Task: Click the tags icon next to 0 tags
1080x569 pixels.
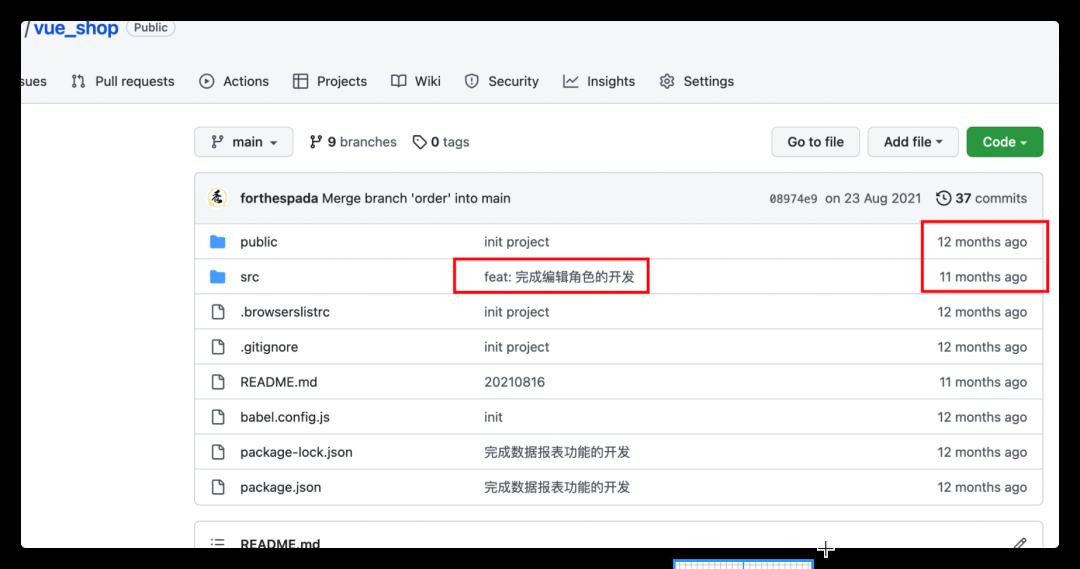Action: 420,142
